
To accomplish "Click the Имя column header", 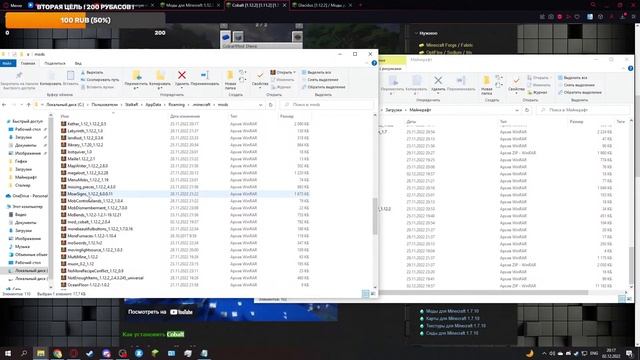I will pos(64,116).
